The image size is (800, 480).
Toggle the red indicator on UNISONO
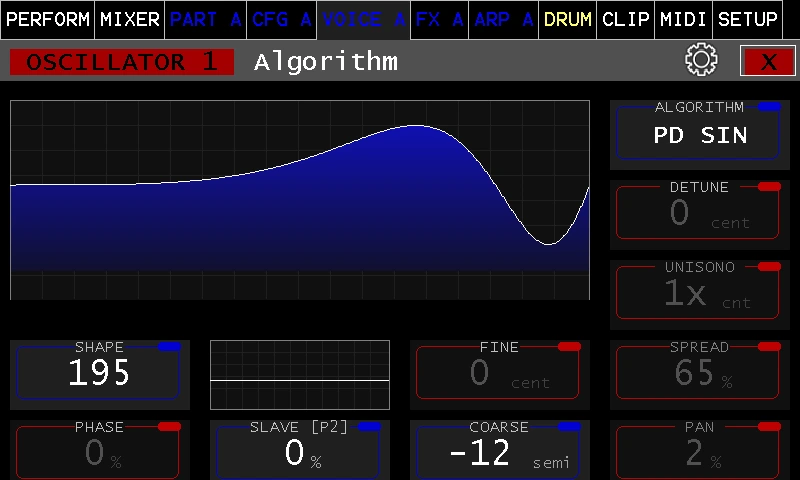tap(769, 267)
